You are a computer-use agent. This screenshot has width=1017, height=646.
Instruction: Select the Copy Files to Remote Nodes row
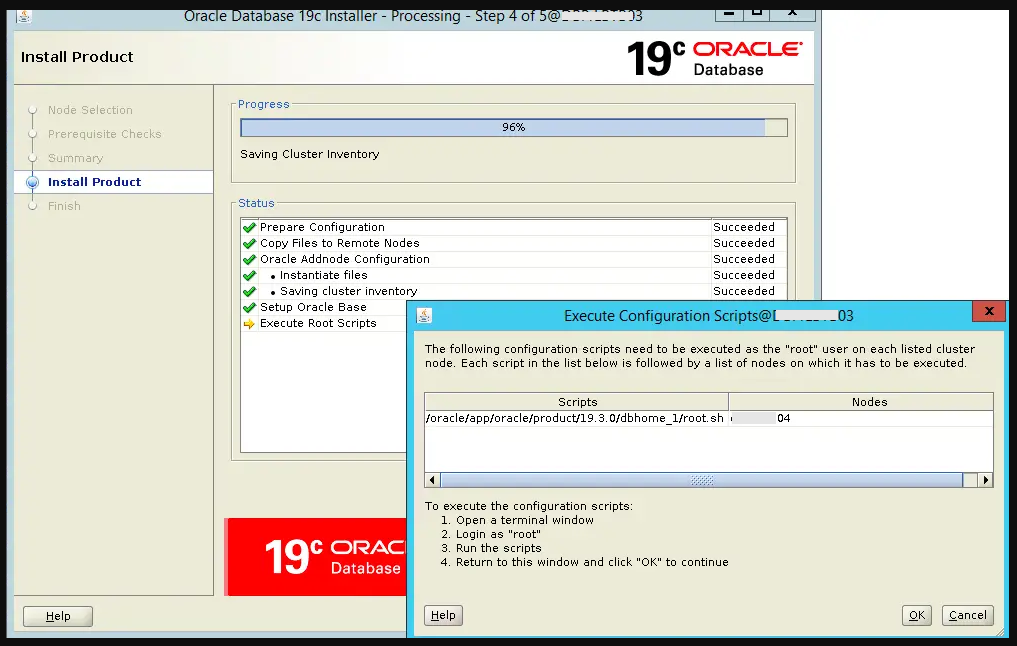514,243
